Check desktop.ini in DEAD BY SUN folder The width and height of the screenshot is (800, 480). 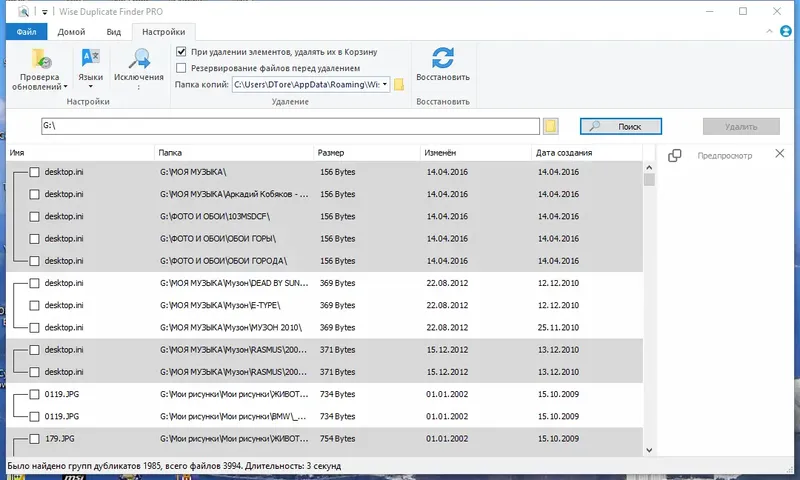coord(34,283)
